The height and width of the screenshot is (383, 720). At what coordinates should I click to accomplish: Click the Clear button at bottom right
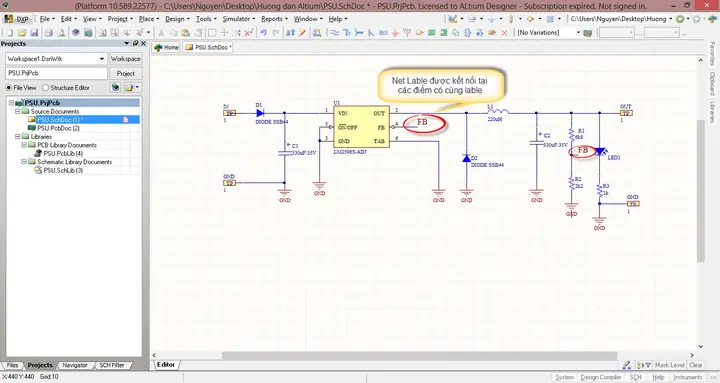(x=696, y=365)
